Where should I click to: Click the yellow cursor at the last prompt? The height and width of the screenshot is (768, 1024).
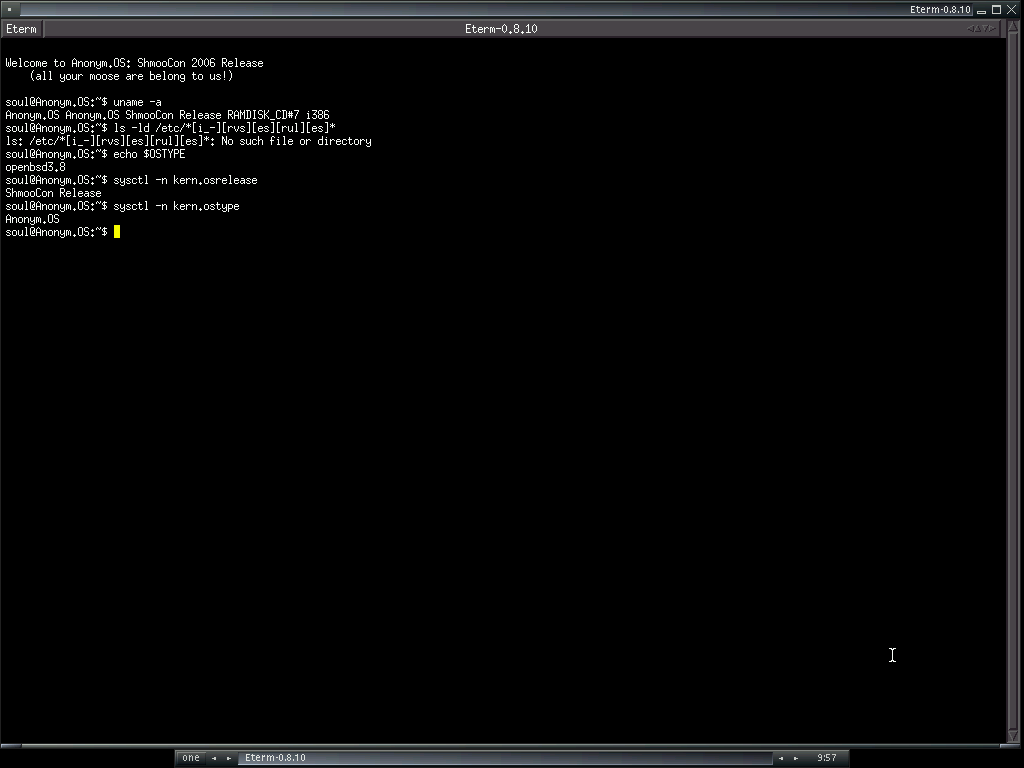(x=117, y=232)
